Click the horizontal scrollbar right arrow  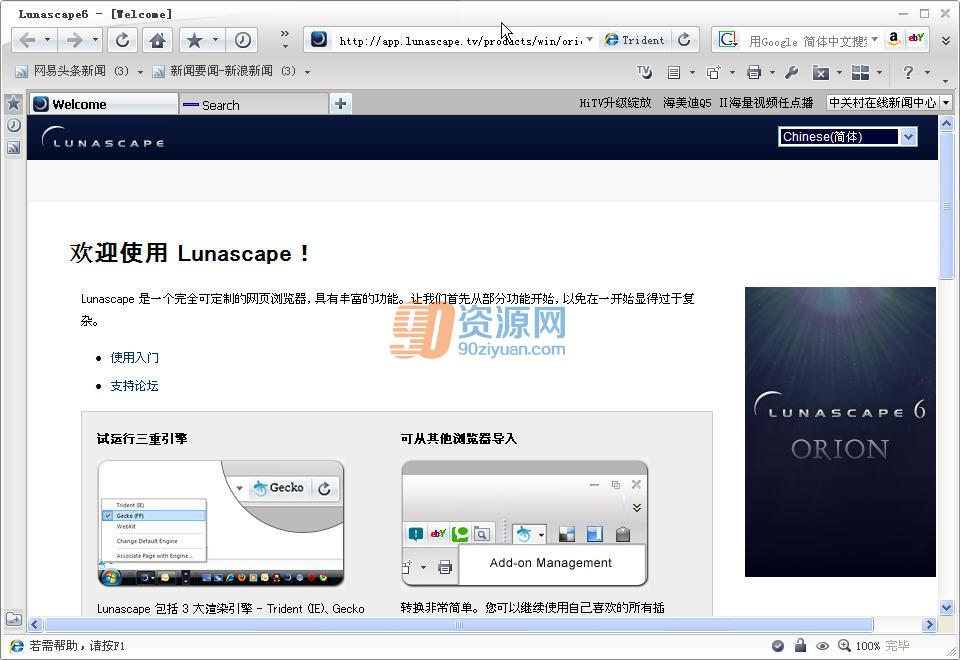[x=929, y=624]
